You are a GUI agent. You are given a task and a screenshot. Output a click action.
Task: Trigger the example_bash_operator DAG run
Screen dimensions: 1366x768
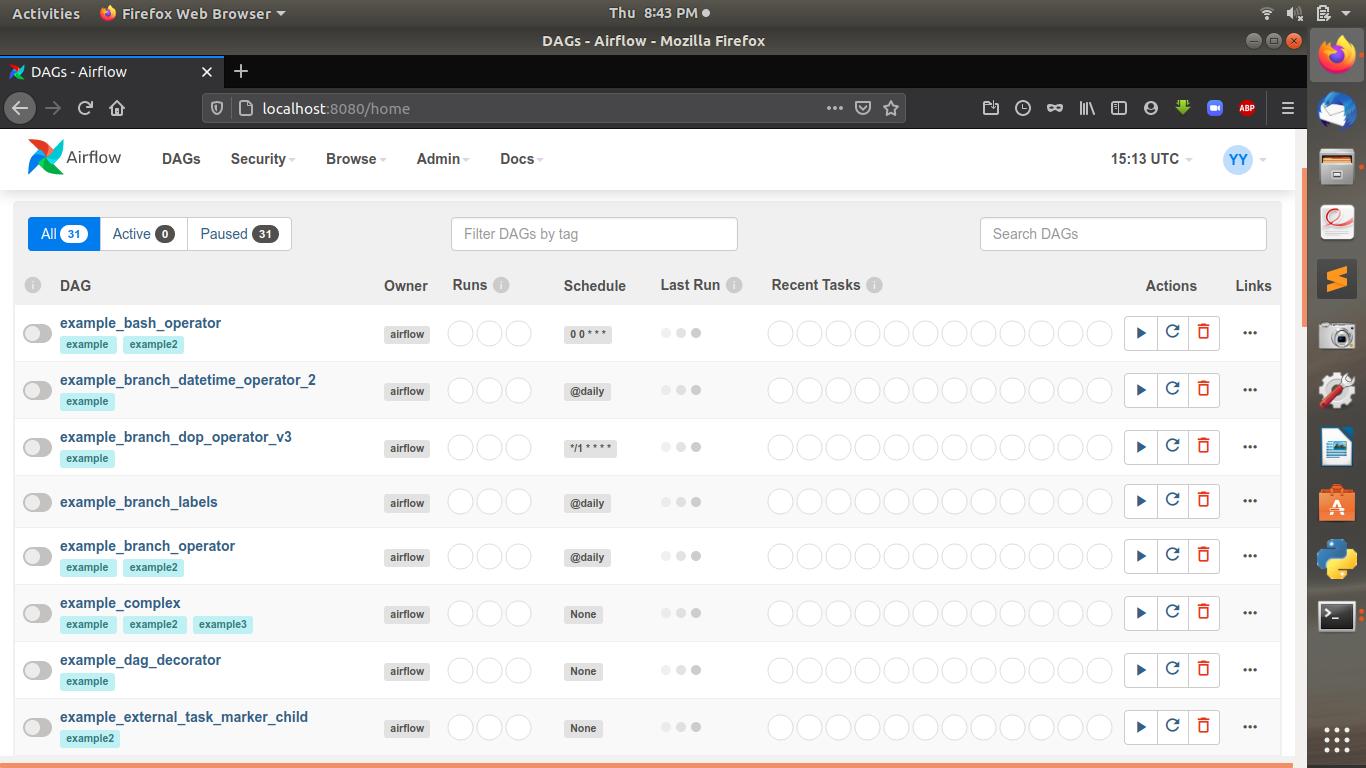point(1141,332)
